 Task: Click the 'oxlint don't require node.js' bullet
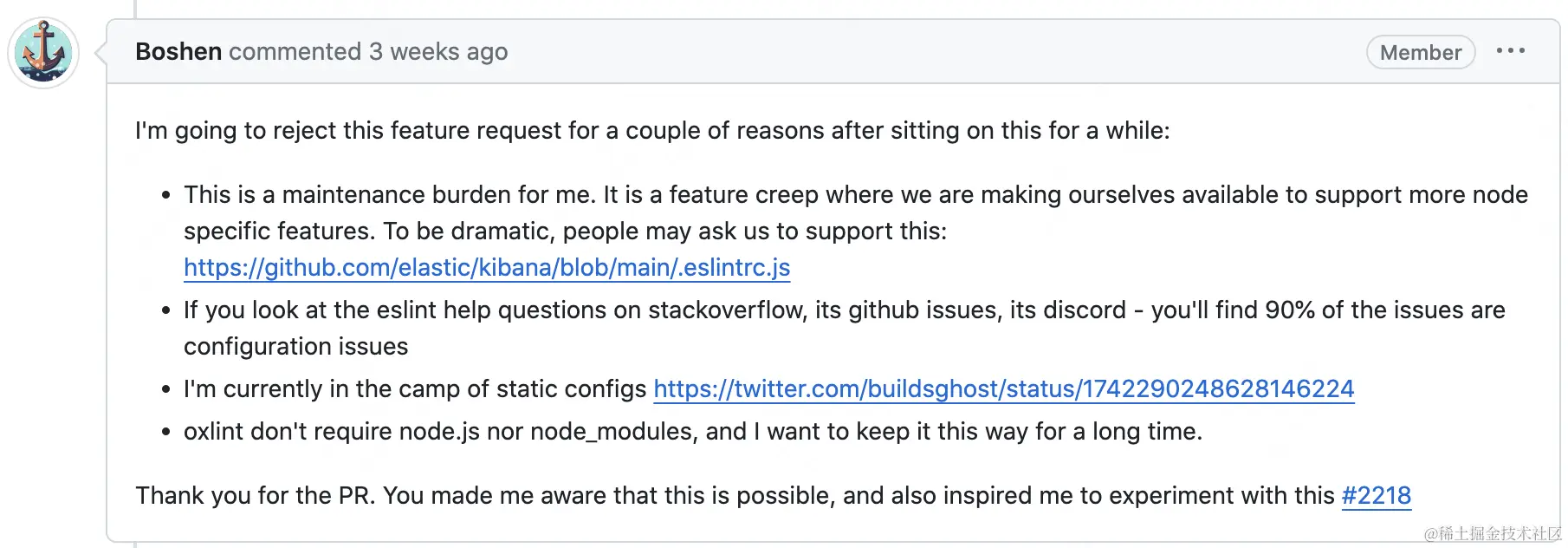tap(692, 432)
